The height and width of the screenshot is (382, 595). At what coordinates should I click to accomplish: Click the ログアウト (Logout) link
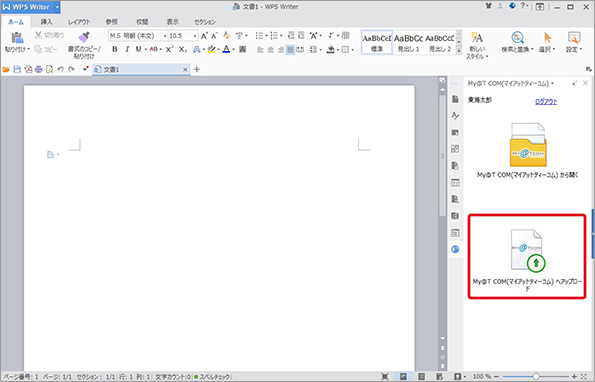point(546,102)
